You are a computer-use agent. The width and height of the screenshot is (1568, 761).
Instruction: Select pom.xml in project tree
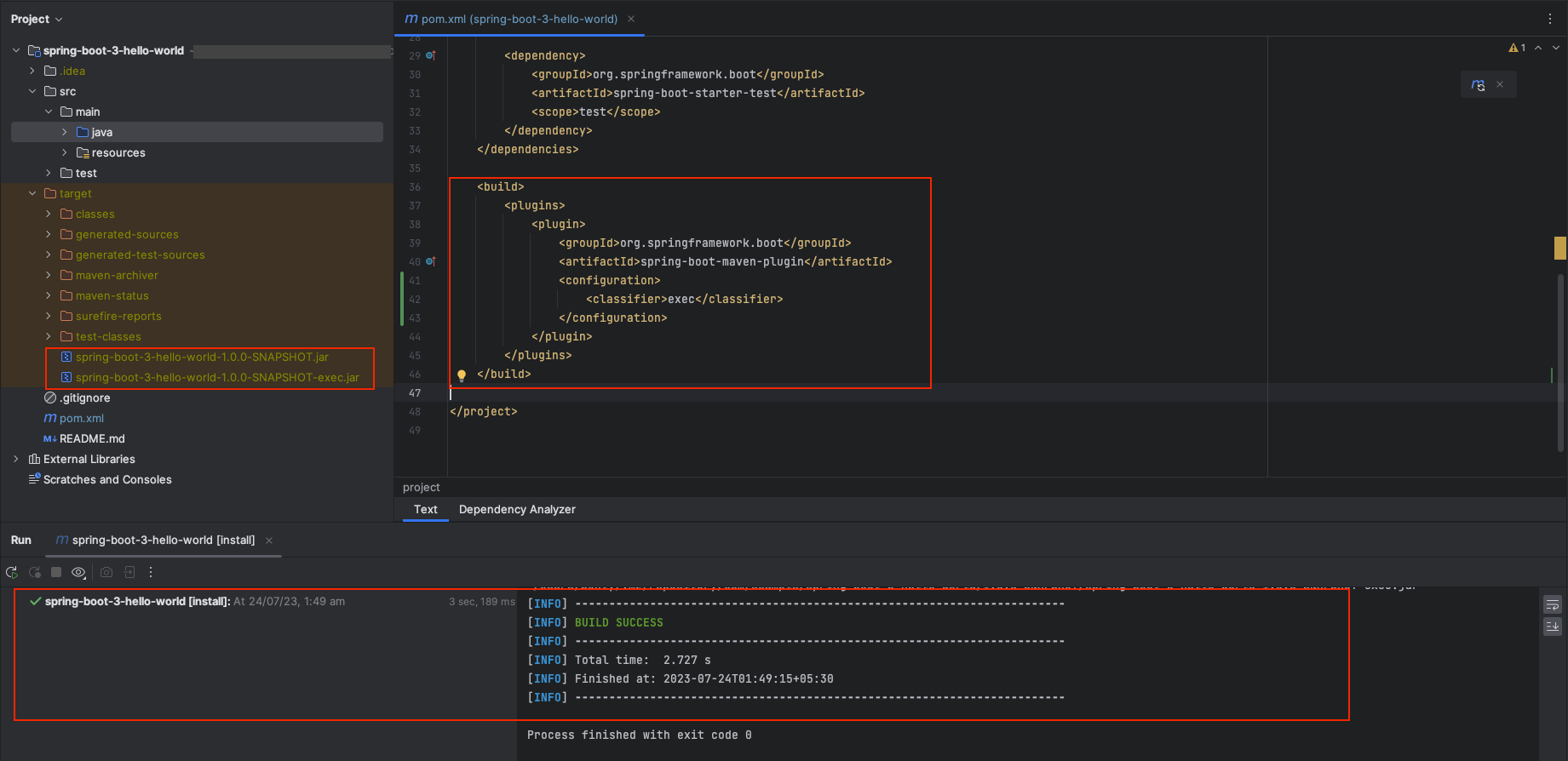[82, 418]
